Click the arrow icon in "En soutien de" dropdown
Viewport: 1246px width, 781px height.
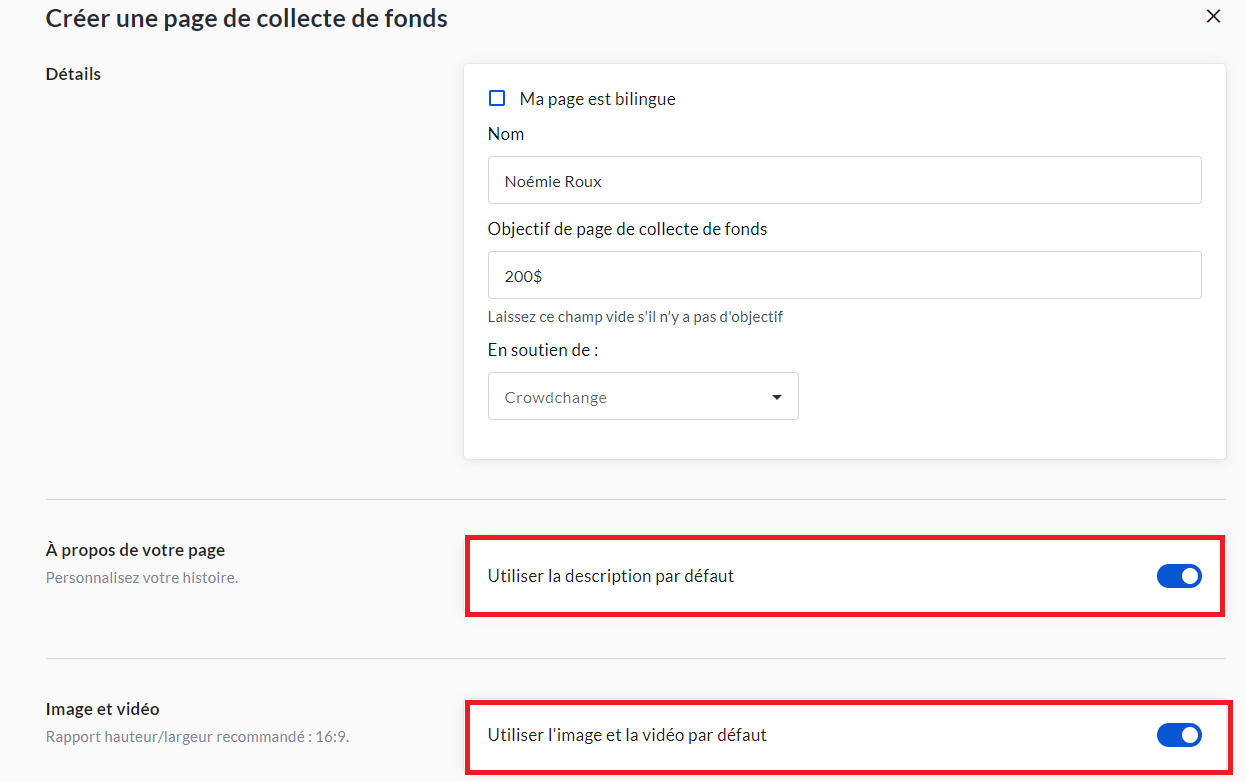[777, 397]
